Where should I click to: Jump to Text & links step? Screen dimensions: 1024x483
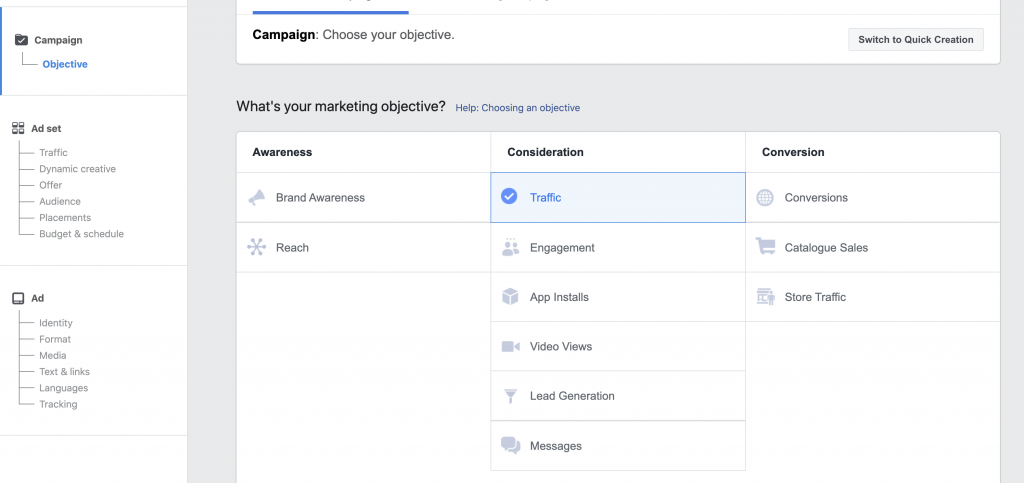[x=64, y=372]
